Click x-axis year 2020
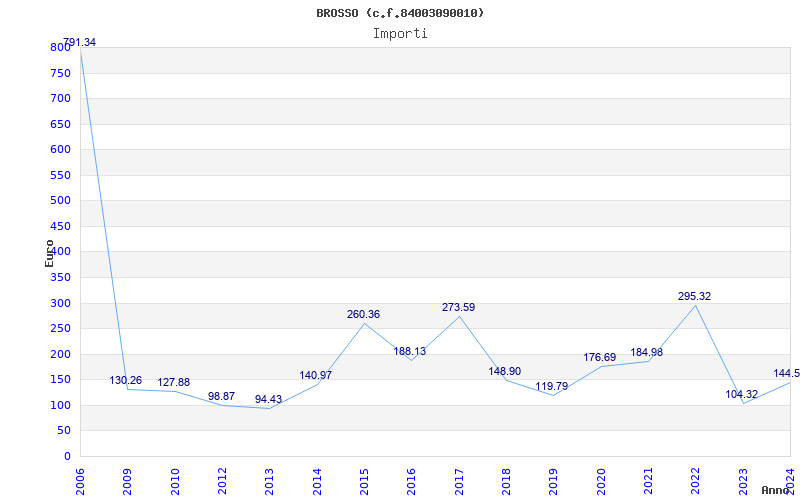 tap(601, 482)
